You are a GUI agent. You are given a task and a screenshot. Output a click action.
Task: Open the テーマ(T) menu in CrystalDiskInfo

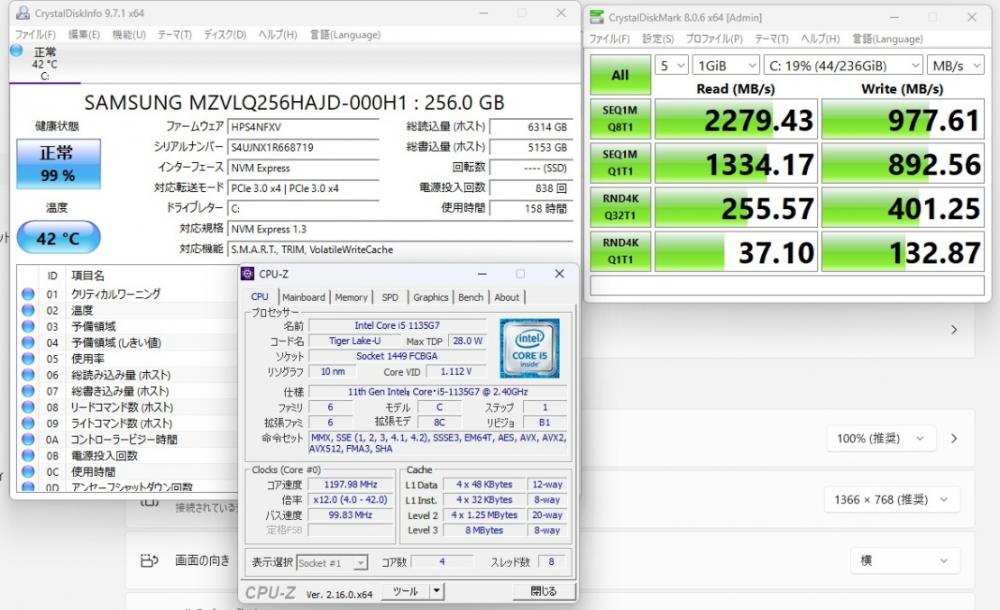(174, 34)
